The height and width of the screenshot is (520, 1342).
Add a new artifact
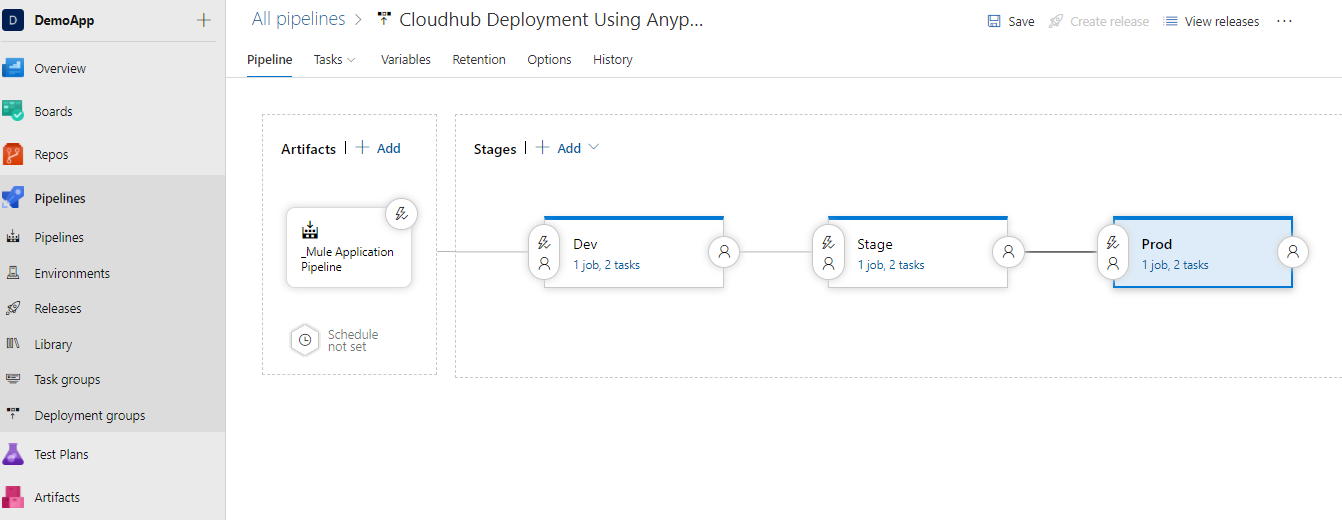coord(378,148)
